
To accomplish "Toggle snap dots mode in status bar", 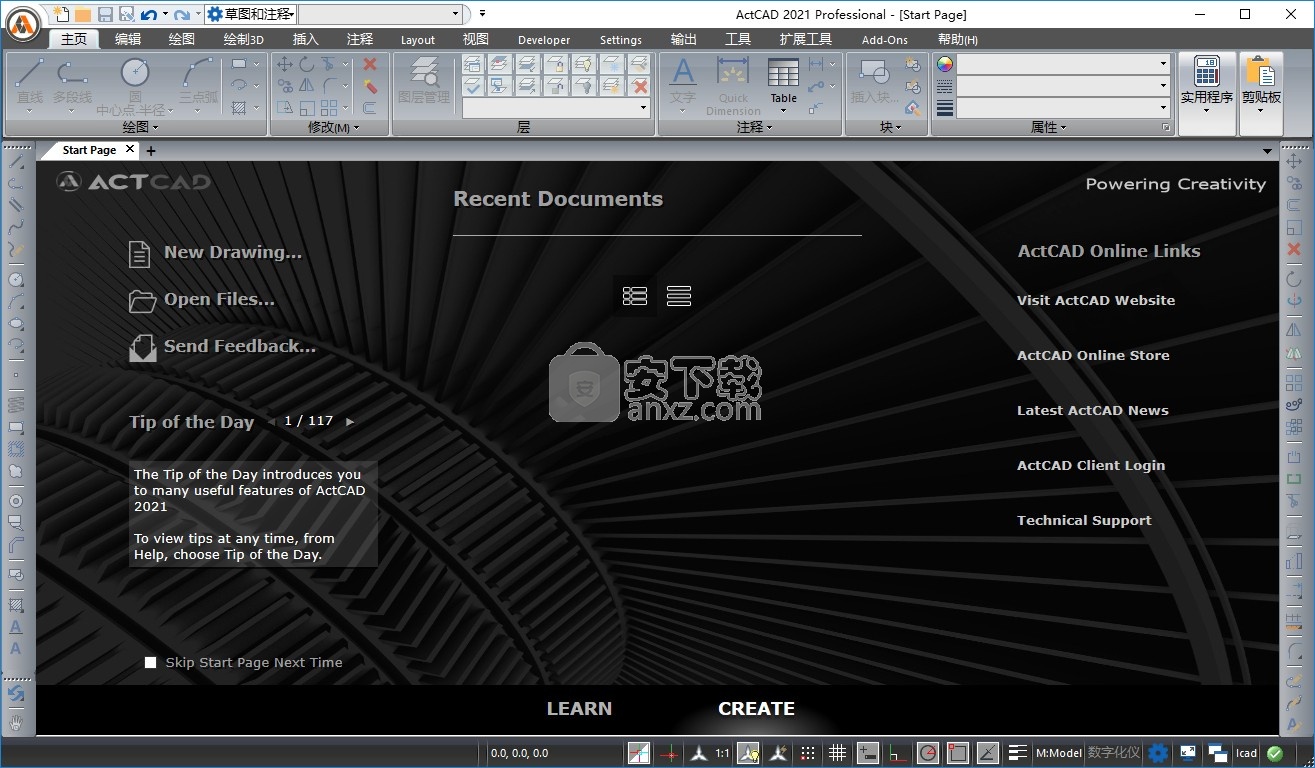I will click(808, 753).
